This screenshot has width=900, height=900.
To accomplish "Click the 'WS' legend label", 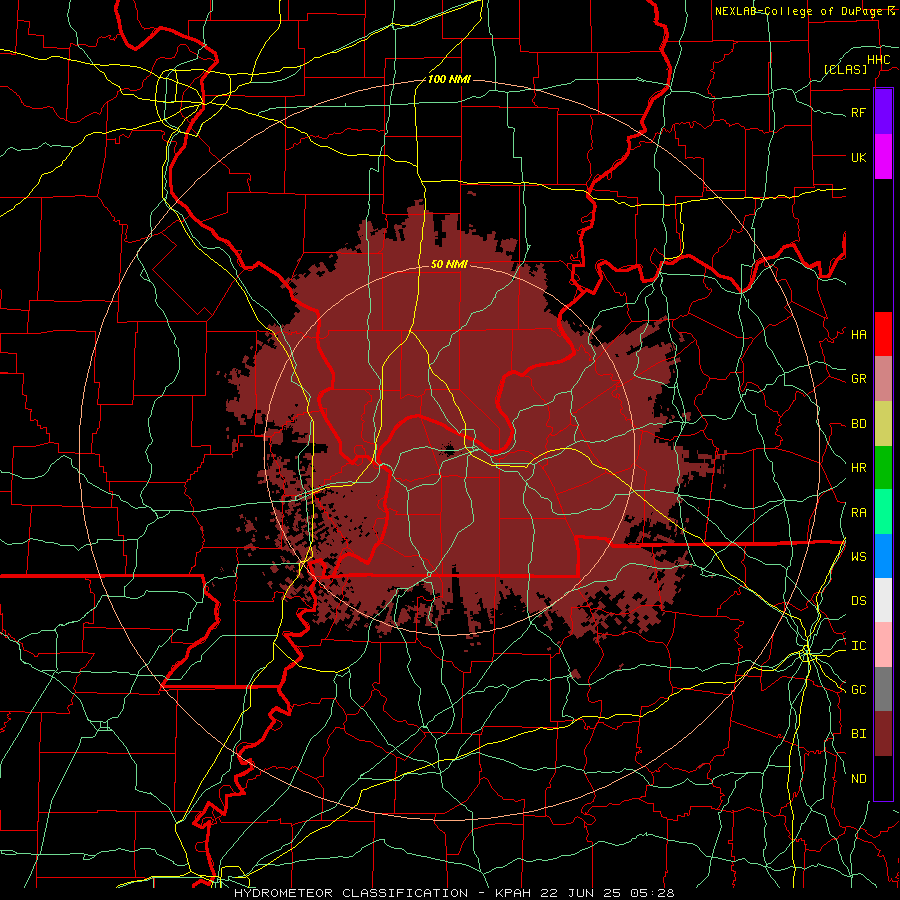I will click(x=859, y=557).
